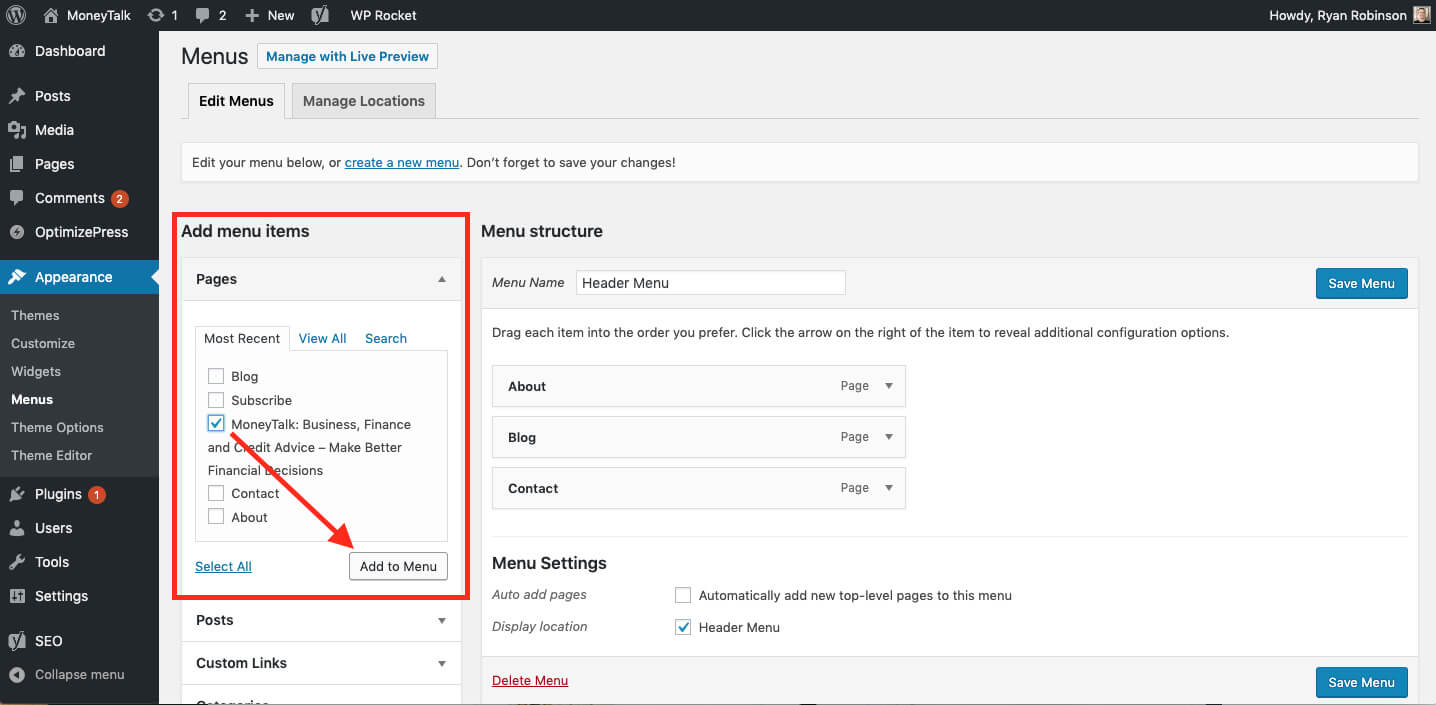
Task: Open the Yoast SEO icon in admin bar
Action: click(320, 15)
